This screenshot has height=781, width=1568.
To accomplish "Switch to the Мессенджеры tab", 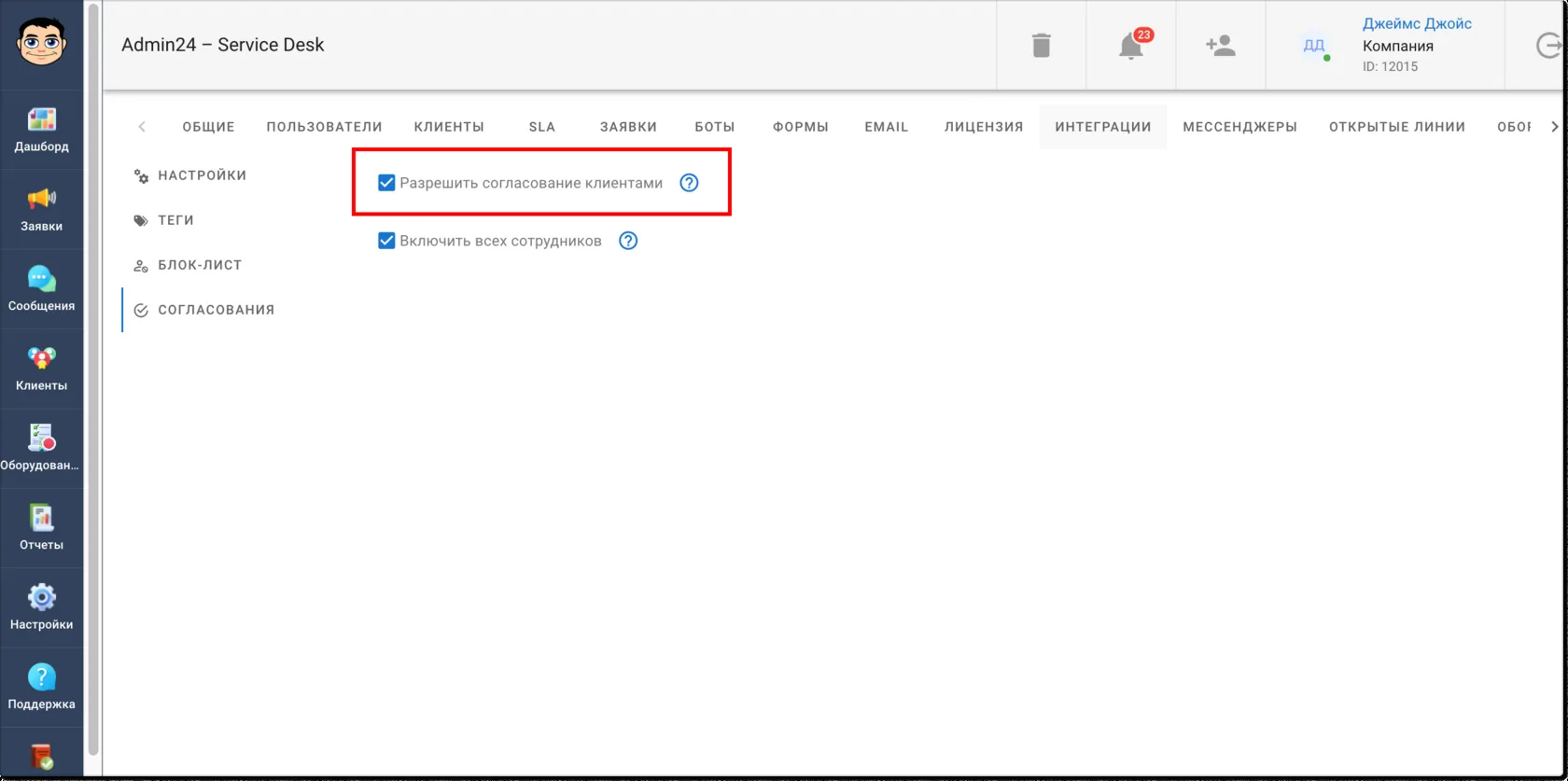I will (x=1239, y=127).
